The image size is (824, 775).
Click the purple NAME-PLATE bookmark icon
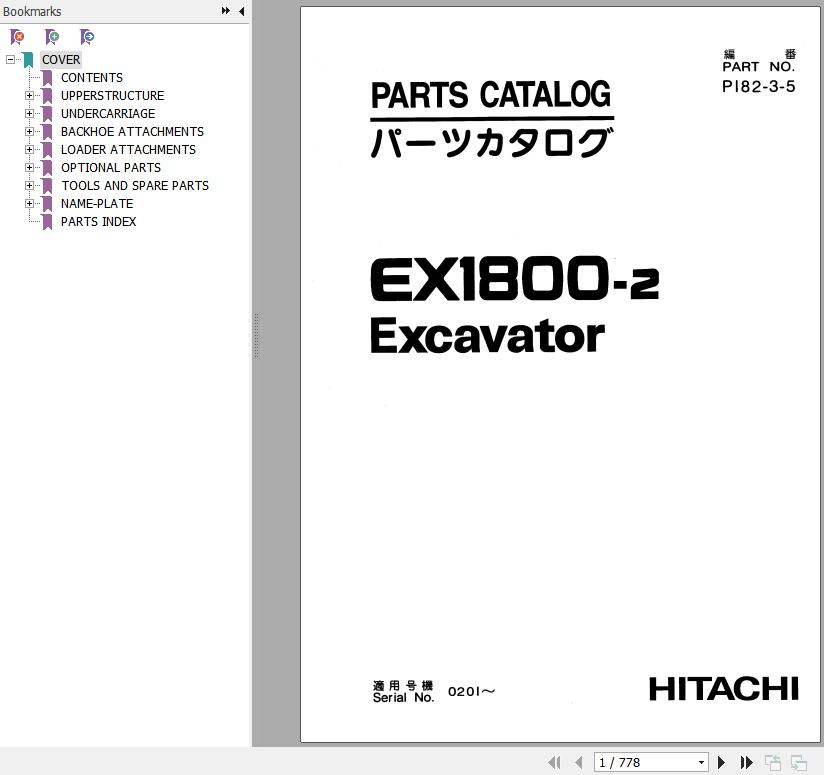click(47, 203)
